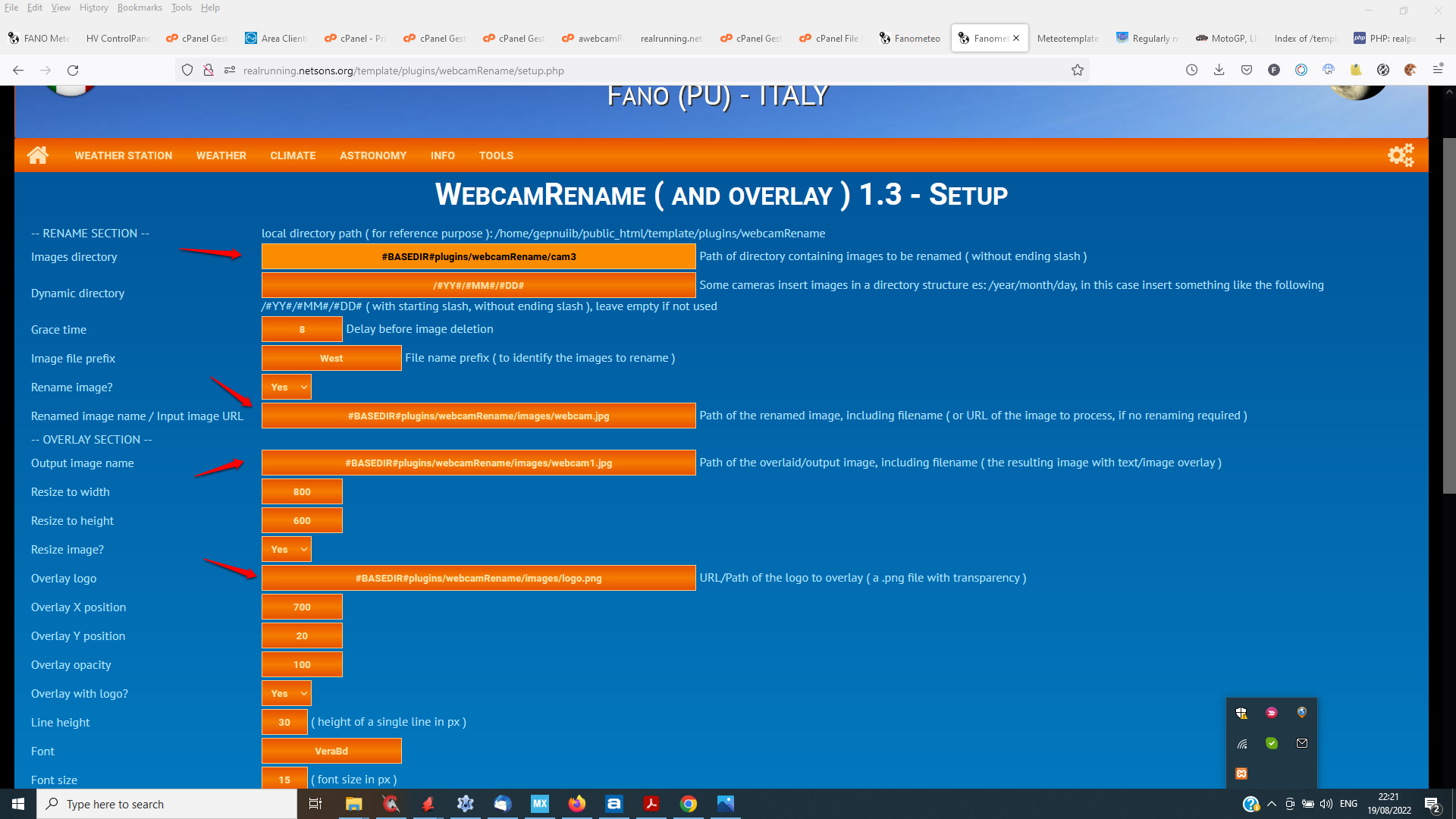Image resolution: width=1456 pixels, height=819 pixels.
Task: Open the Rename image dropdown
Action: click(x=286, y=387)
